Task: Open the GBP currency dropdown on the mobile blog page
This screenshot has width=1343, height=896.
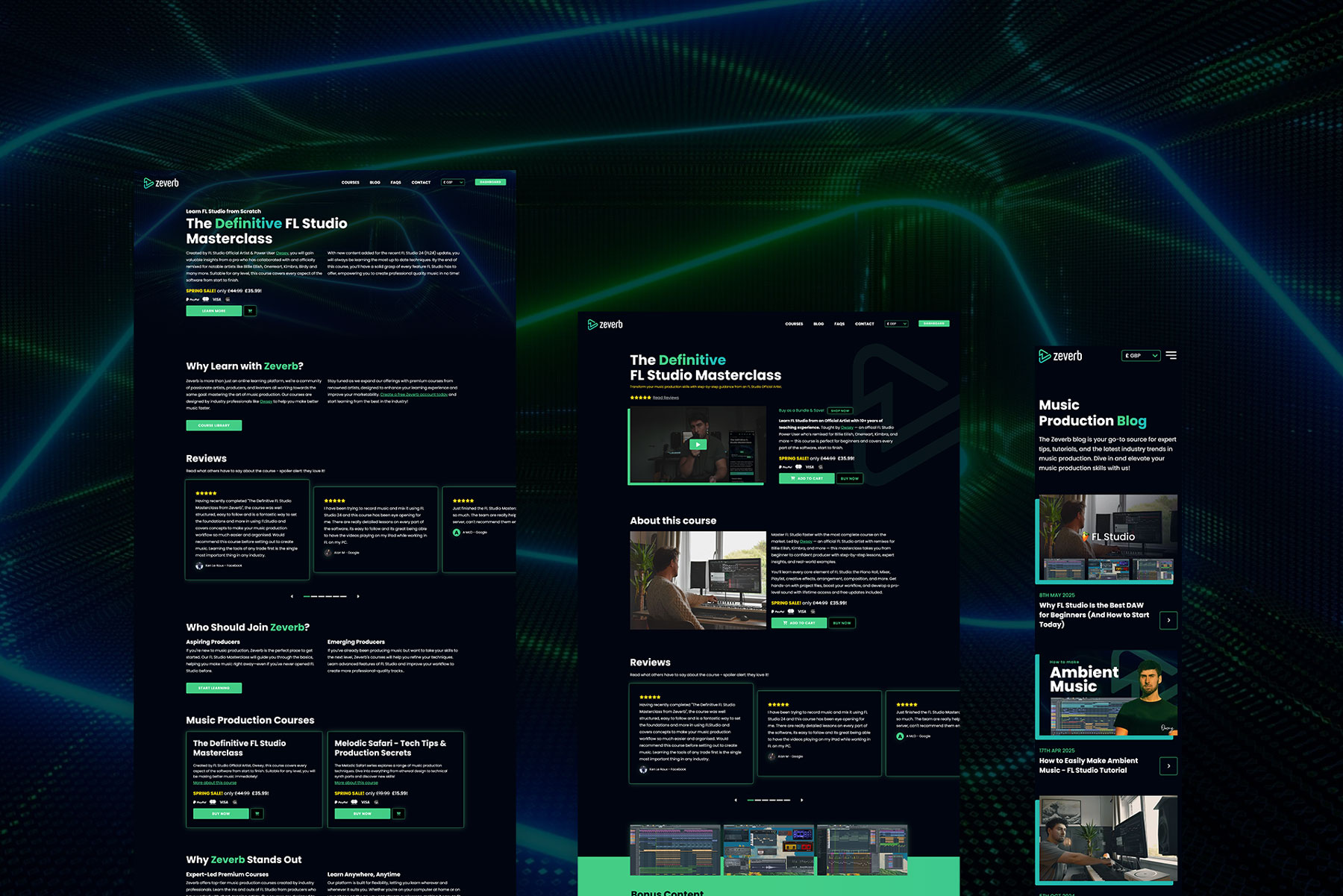Action: (x=1142, y=356)
